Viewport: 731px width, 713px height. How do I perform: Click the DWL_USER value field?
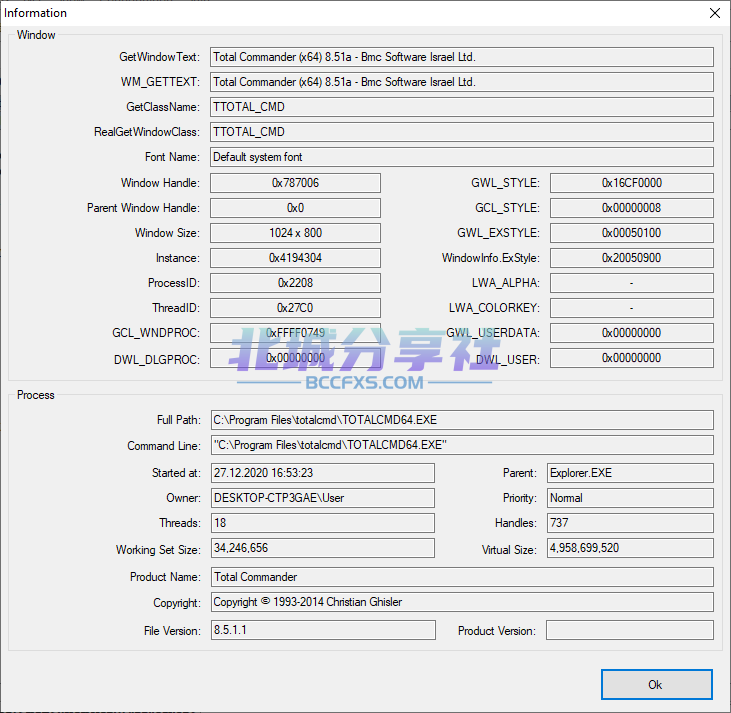[632, 358]
